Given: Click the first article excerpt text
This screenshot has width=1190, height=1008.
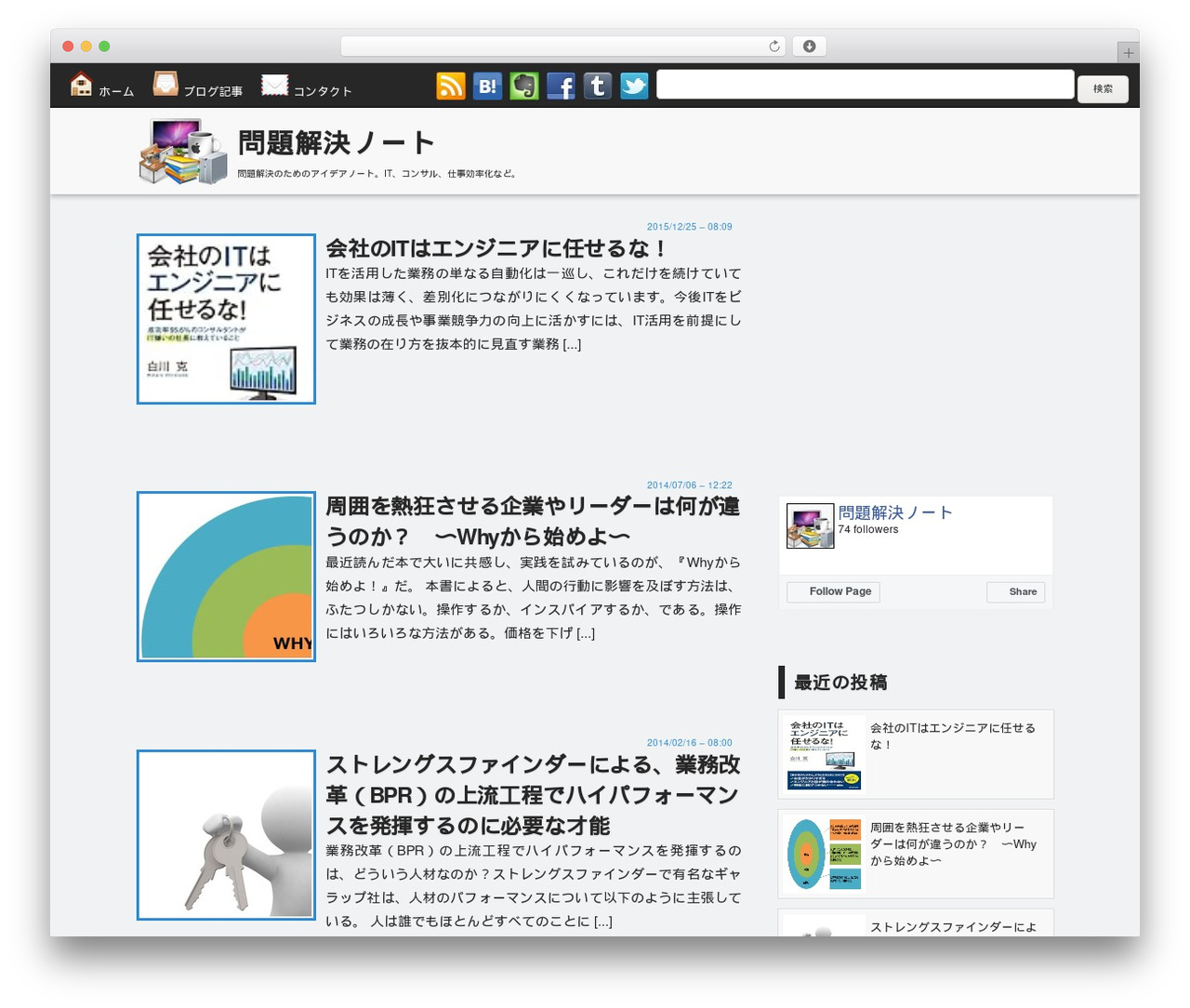Looking at the screenshot, I should [x=534, y=309].
